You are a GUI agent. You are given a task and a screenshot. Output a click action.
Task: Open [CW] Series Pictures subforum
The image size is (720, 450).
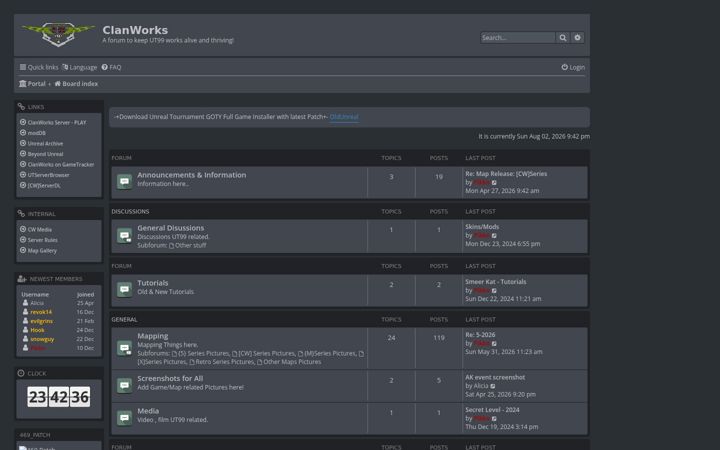point(266,354)
